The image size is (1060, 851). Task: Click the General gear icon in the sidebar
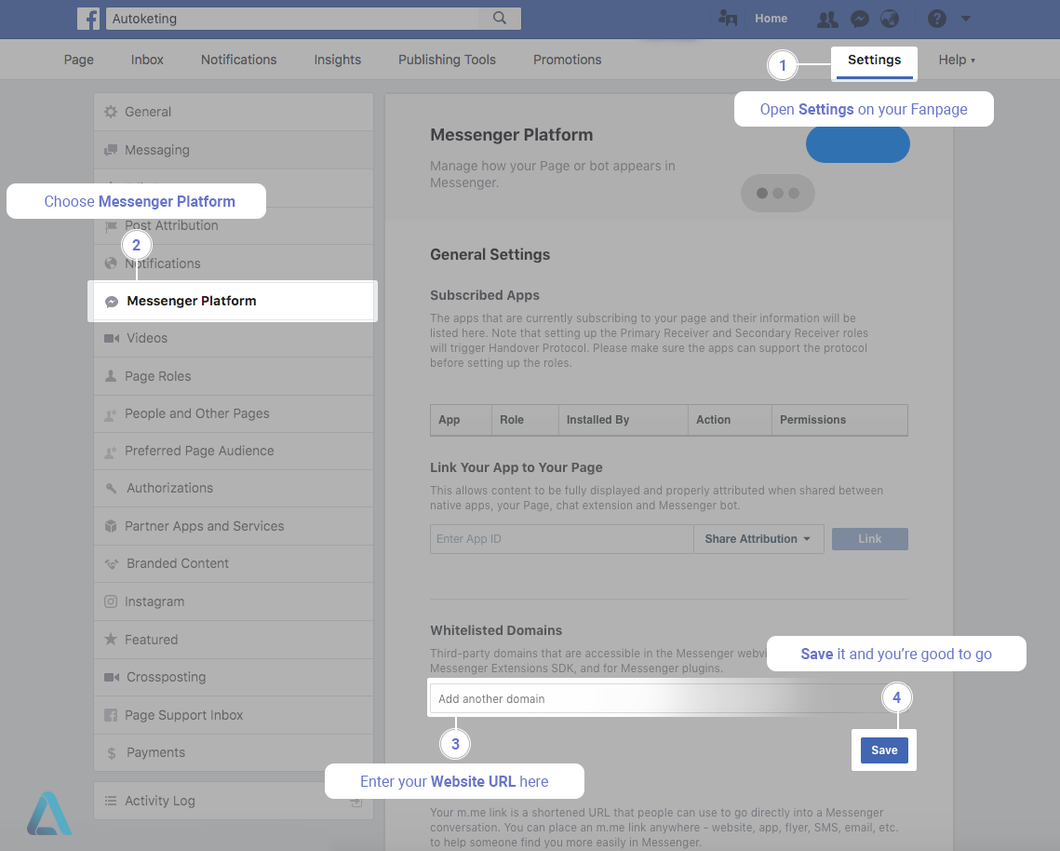pos(111,112)
